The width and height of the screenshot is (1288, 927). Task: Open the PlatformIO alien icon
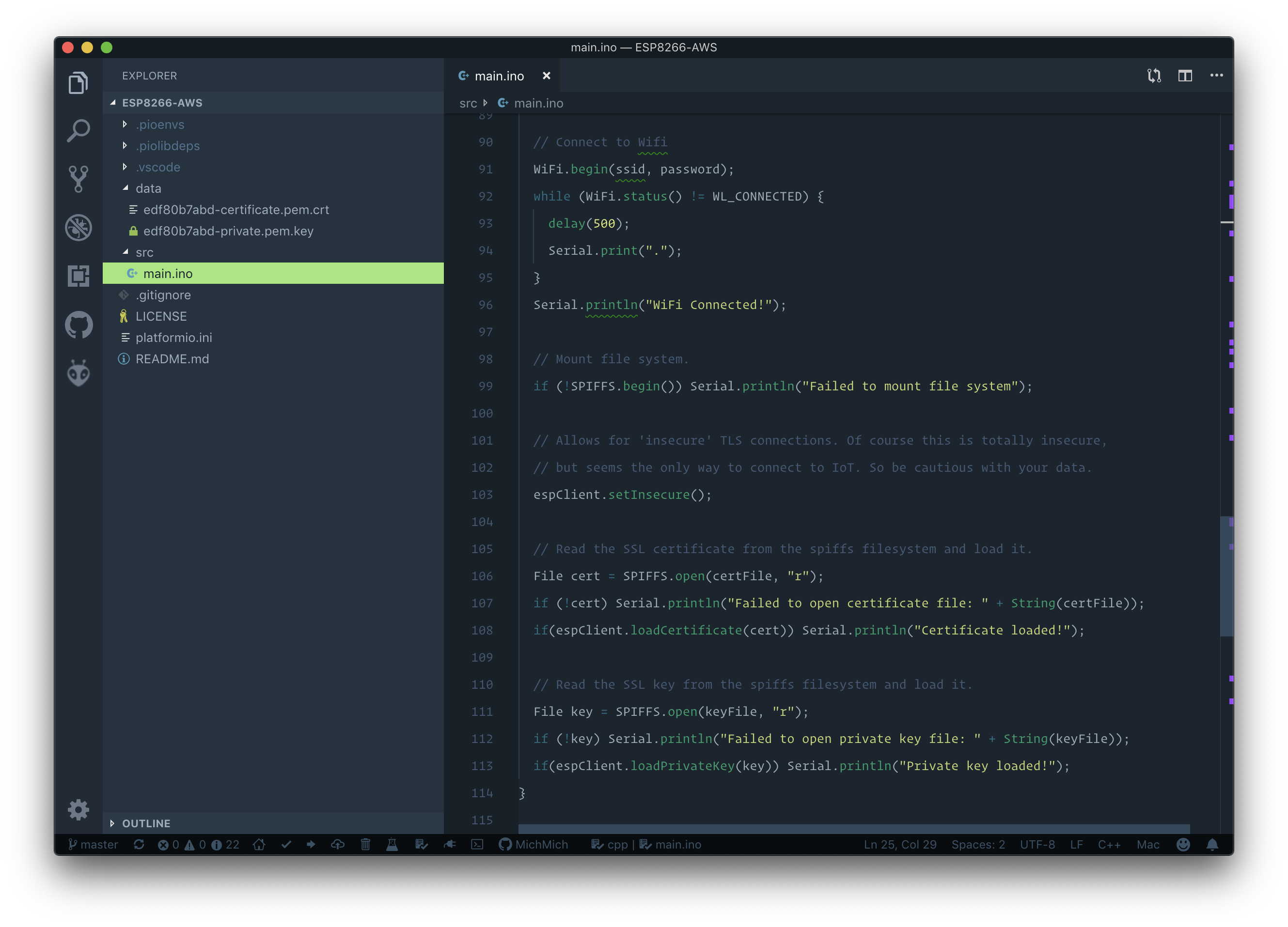tap(79, 373)
